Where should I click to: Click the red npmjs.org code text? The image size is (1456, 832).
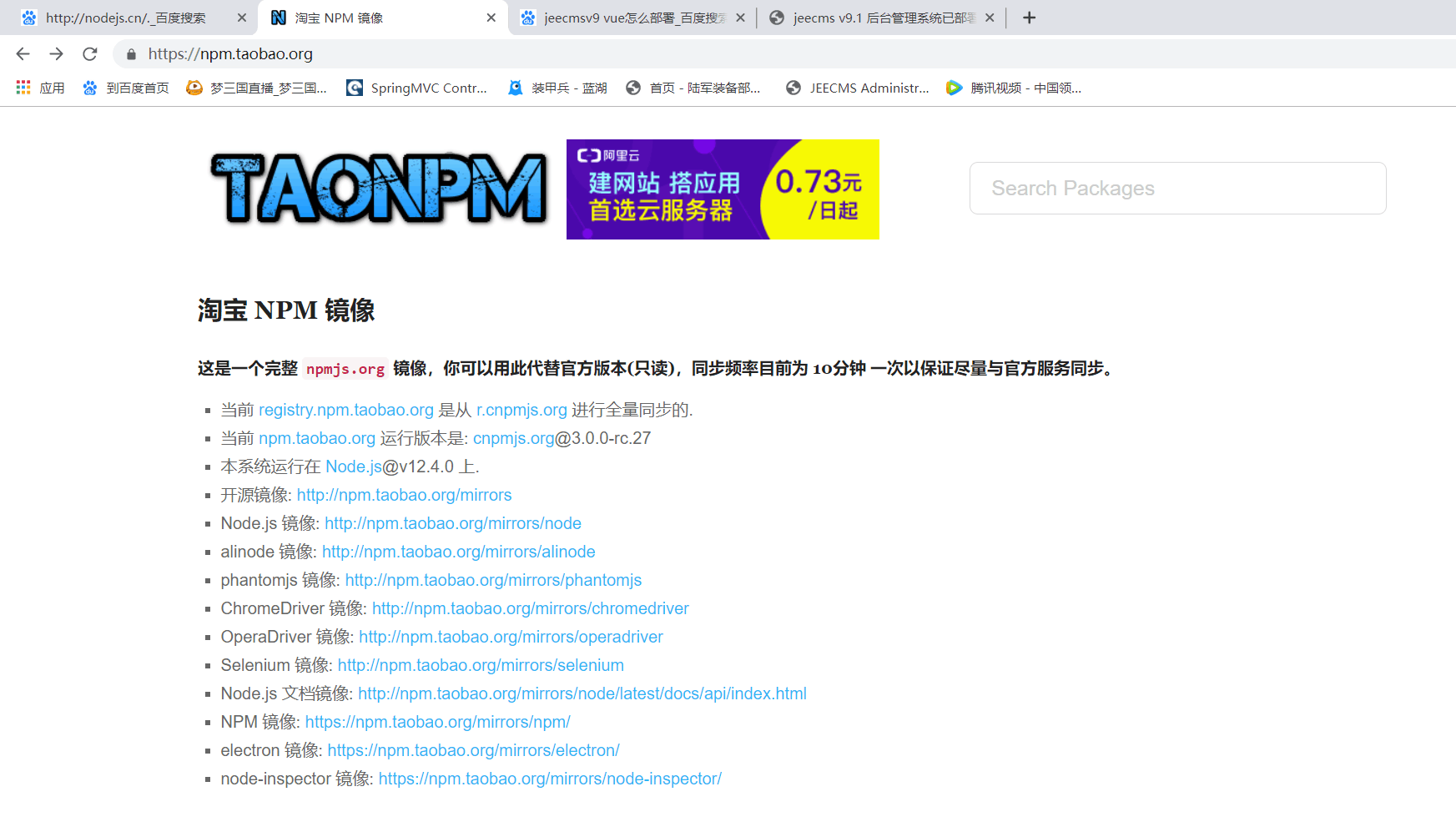[345, 369]
